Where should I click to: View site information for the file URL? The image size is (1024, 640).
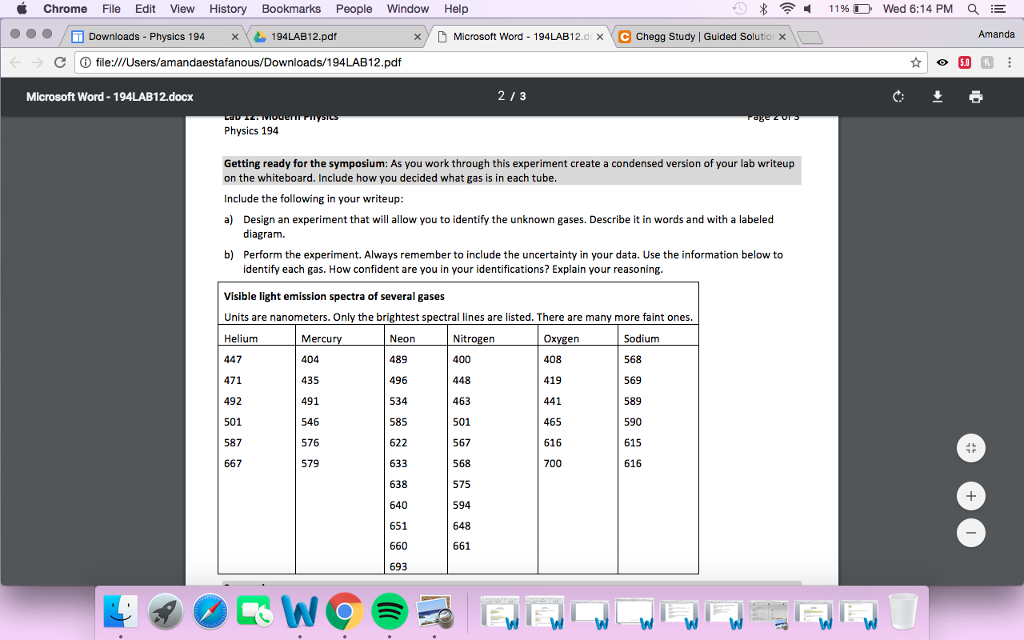(85, 63)
